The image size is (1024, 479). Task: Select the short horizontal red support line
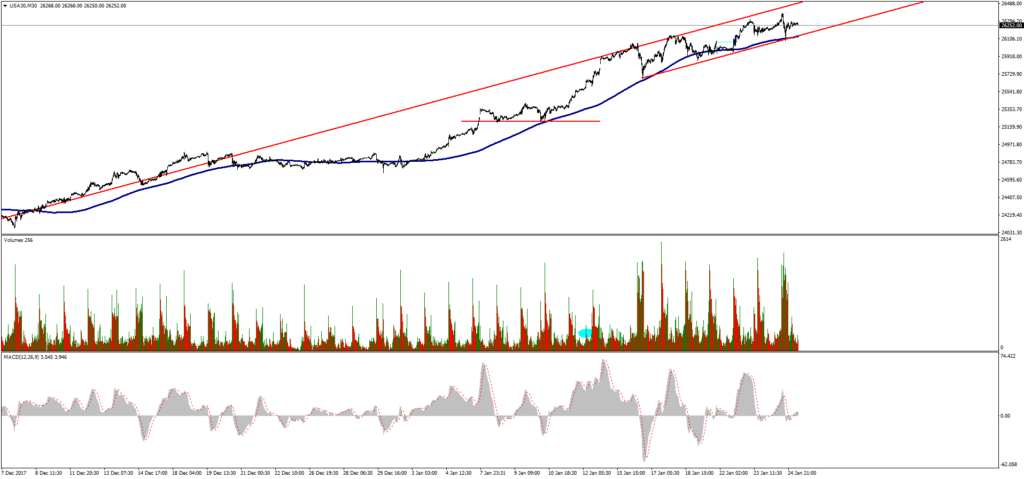coord(530,121)
